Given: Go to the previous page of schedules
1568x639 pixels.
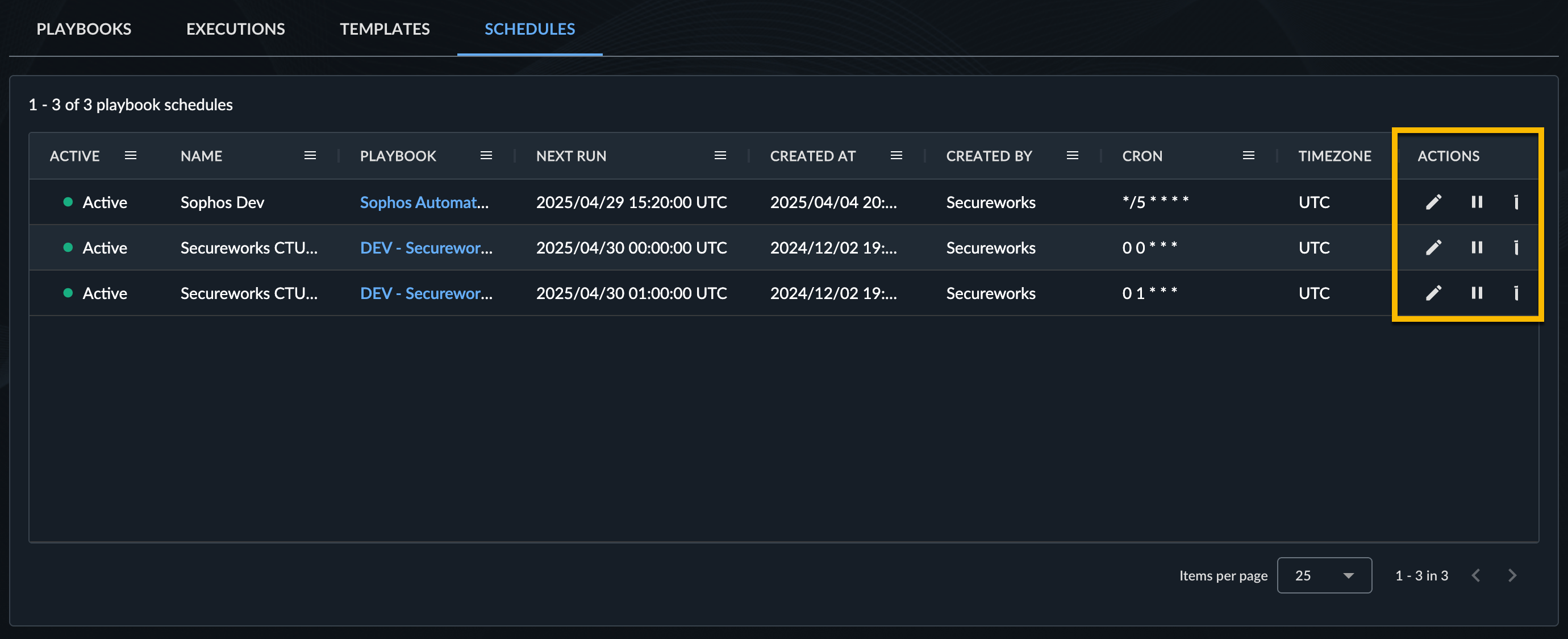Looking at the screenshot, I should pyautogui.click(x=1475, y=575).
